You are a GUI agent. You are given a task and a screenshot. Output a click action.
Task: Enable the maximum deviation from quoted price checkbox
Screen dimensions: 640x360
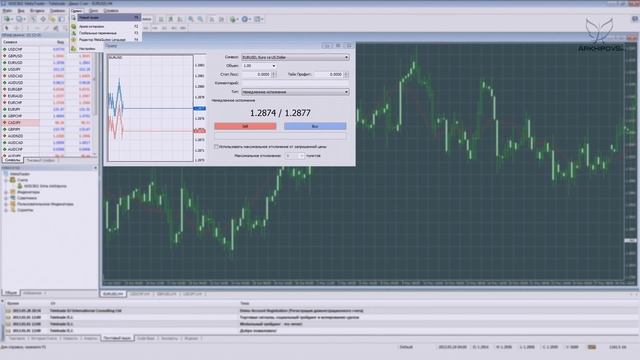point(217,147)
